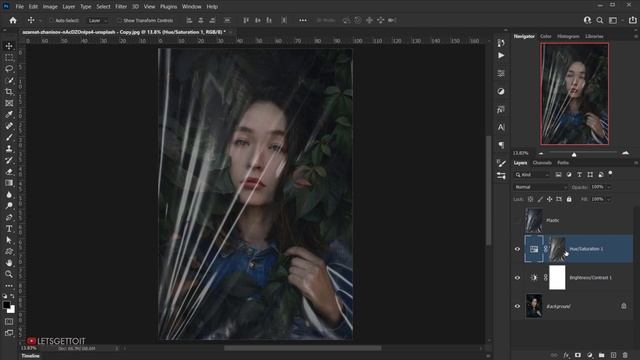Open the Image menu
This screenshot has height=360, width=640.
tap(50, 7)
